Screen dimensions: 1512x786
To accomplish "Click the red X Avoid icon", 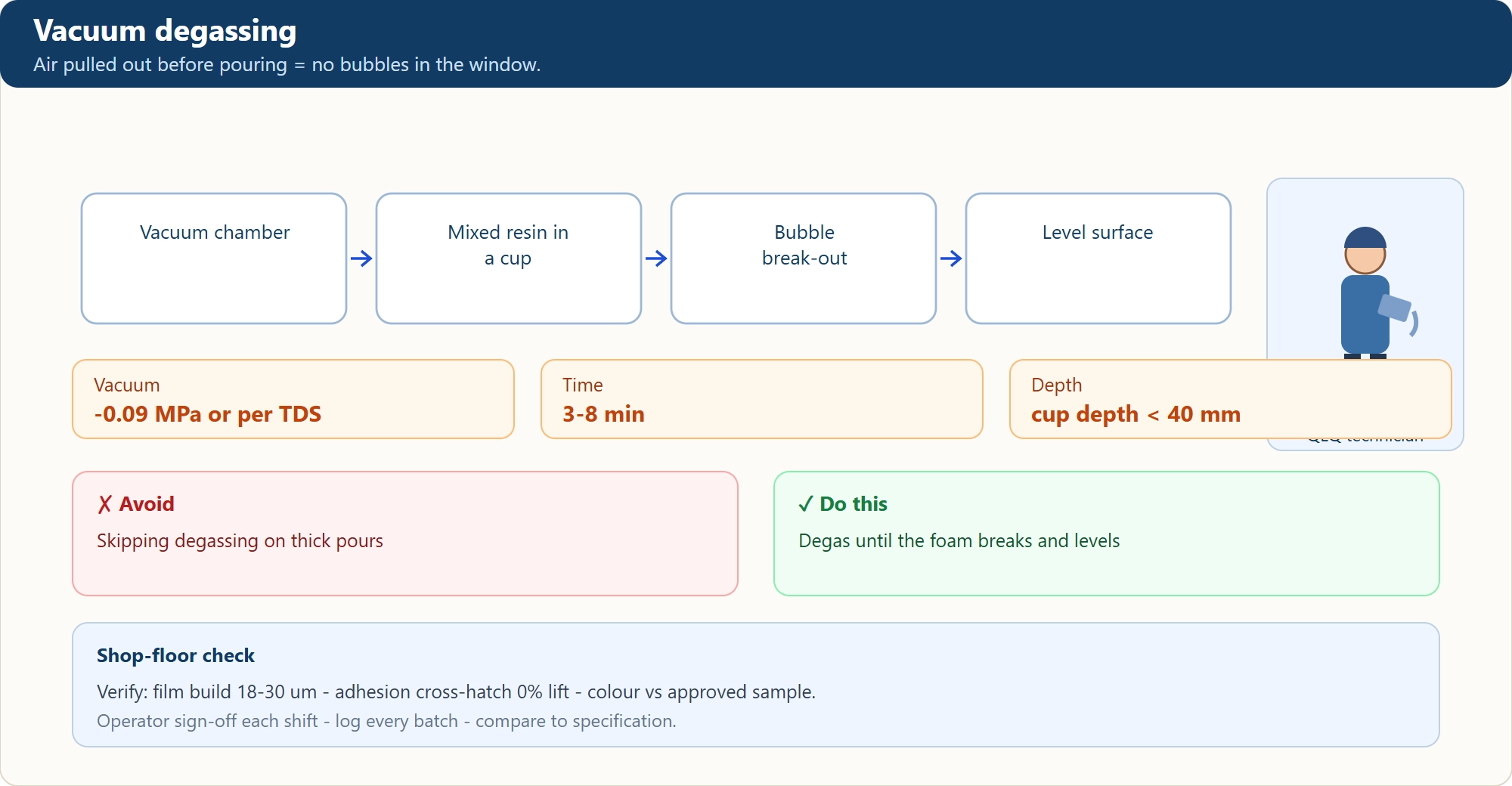I will click(x=105, y=504).
